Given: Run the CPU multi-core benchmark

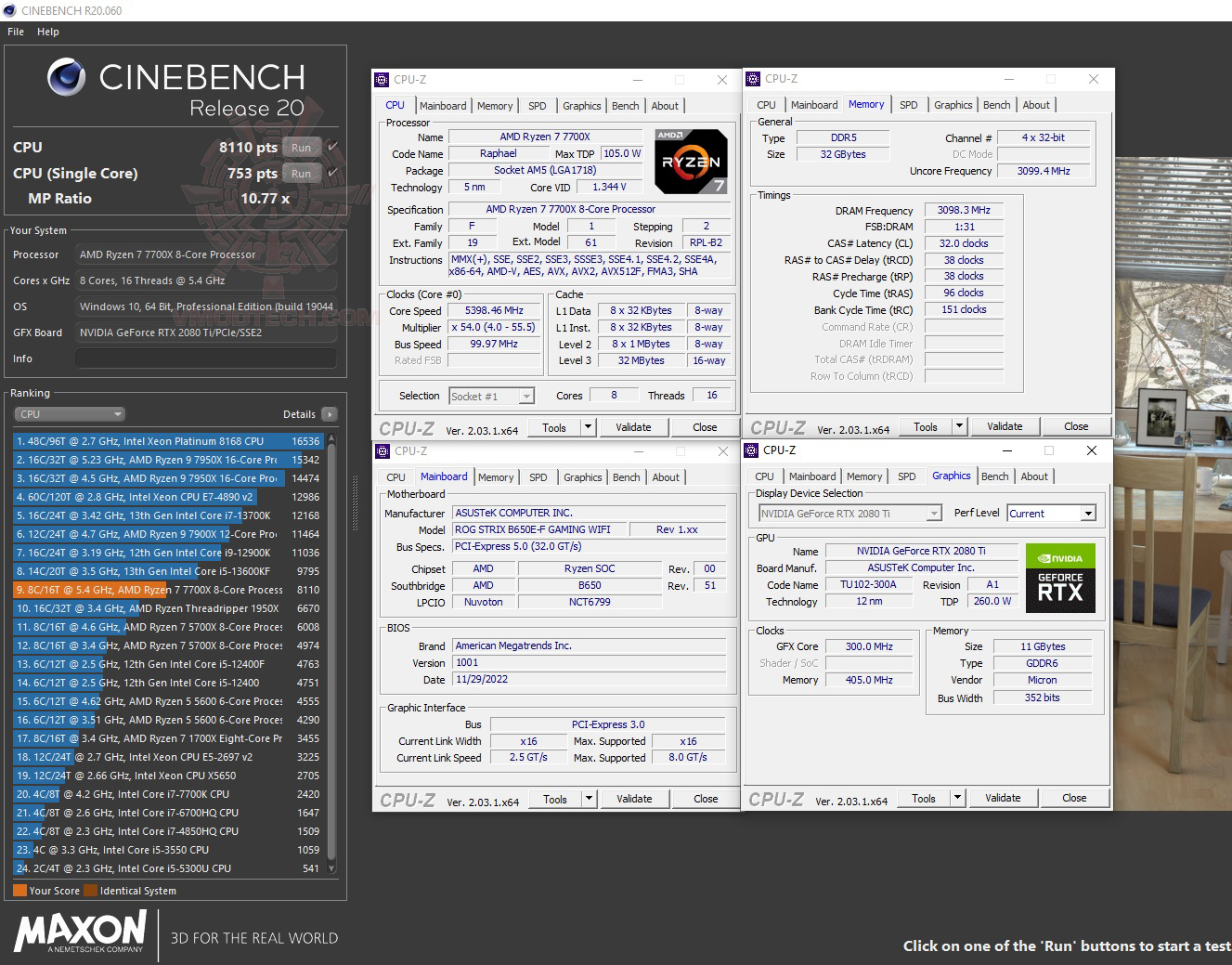Looking at the screenshot, I should pos(302,147).
